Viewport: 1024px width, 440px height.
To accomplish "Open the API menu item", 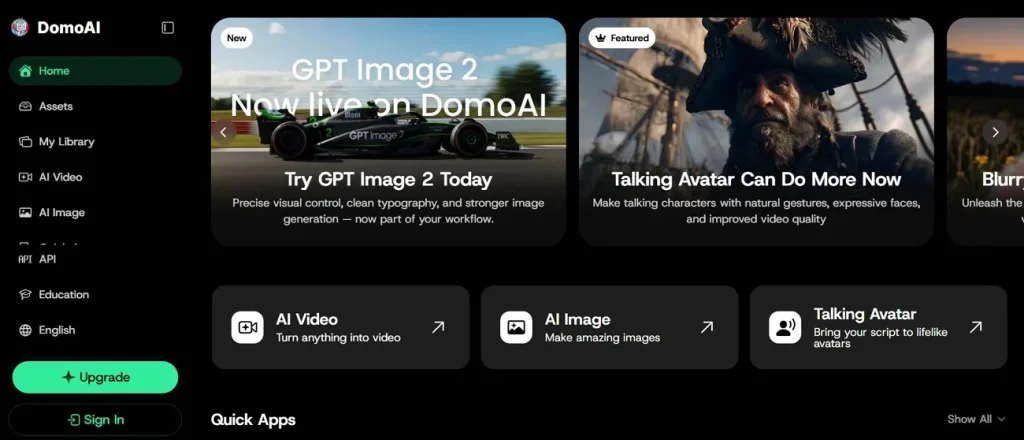I will point(95,259).
